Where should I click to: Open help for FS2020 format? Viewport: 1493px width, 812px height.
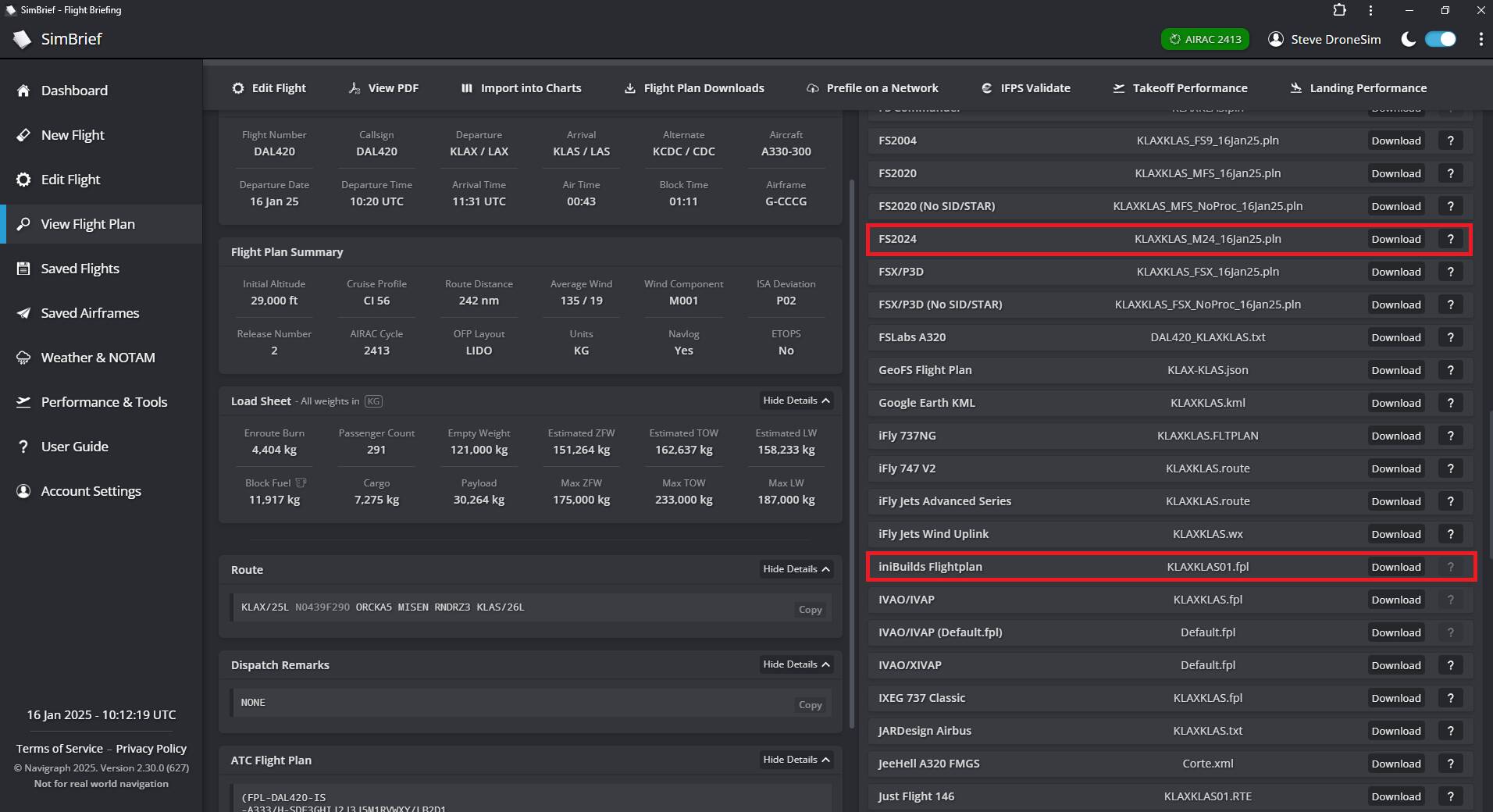click(x=1450, y=173)
